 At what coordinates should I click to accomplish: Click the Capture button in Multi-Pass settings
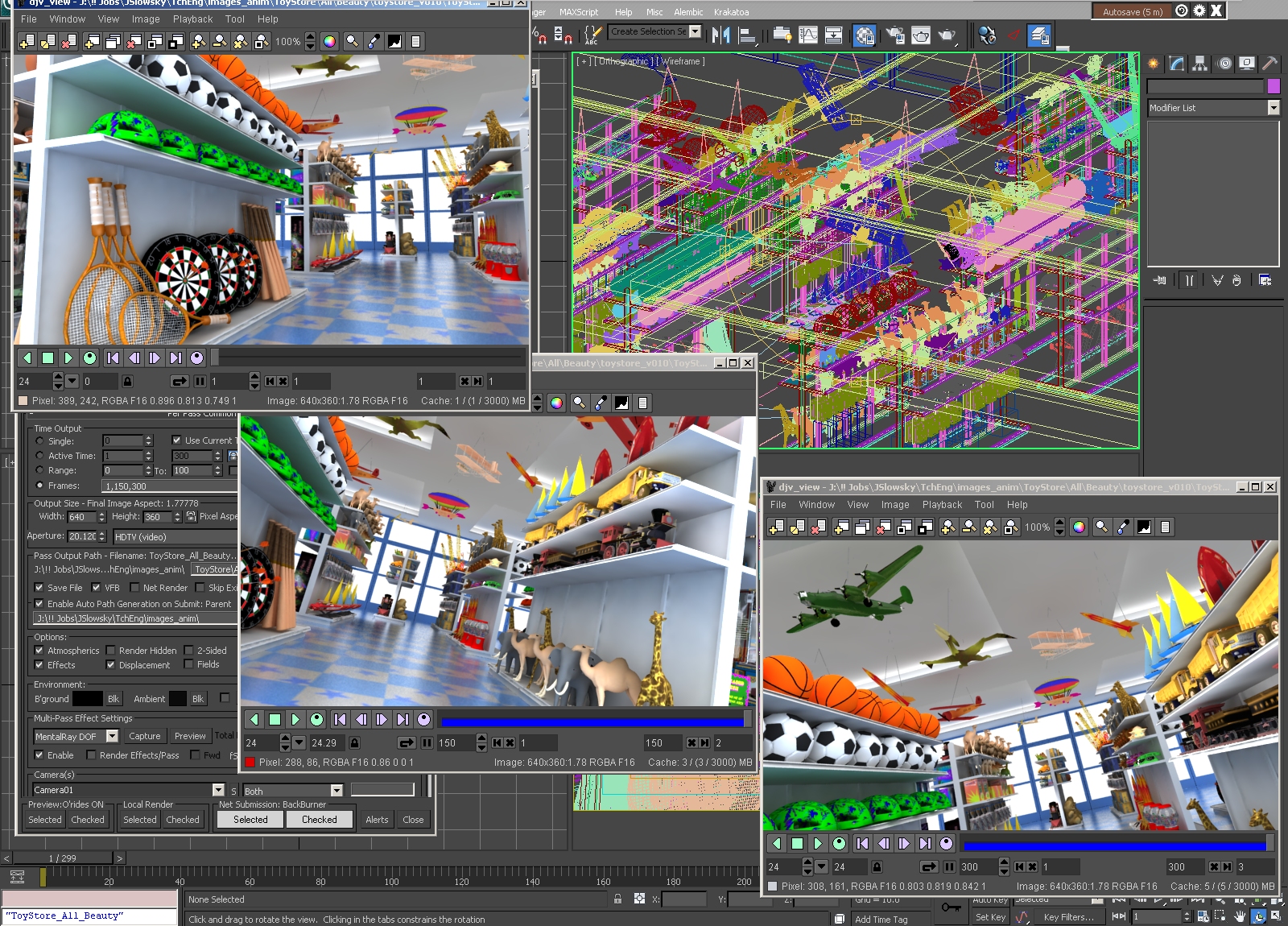tap(144, 736)
